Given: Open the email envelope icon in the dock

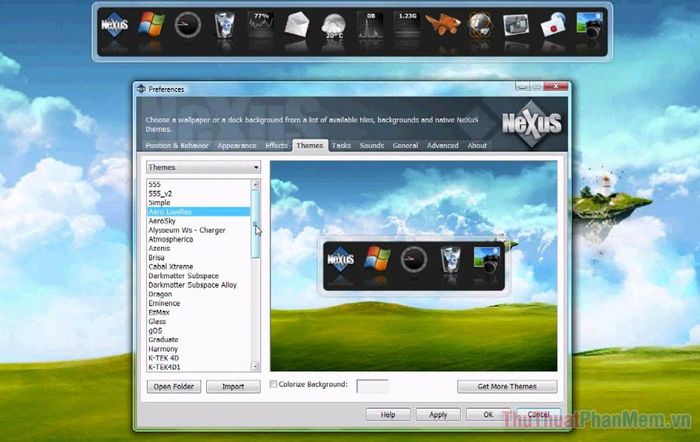Looking at the screenshot, I should [297, 25].
